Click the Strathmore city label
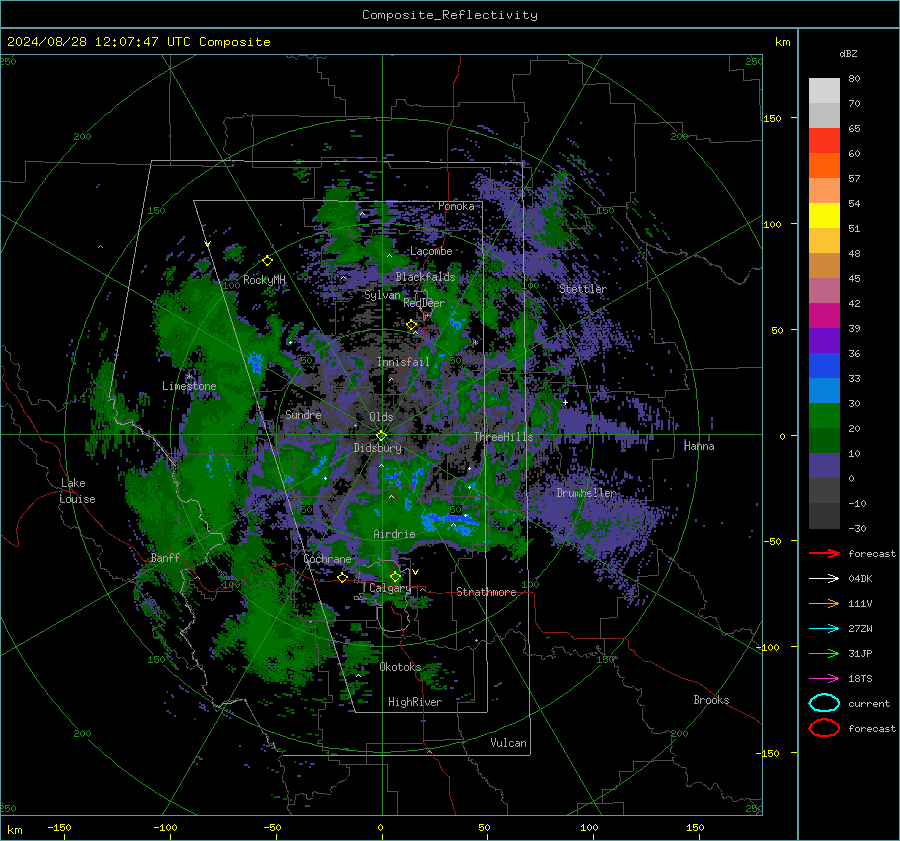The height and width of the screenshot is (841, 900). [x=486, y=592]
